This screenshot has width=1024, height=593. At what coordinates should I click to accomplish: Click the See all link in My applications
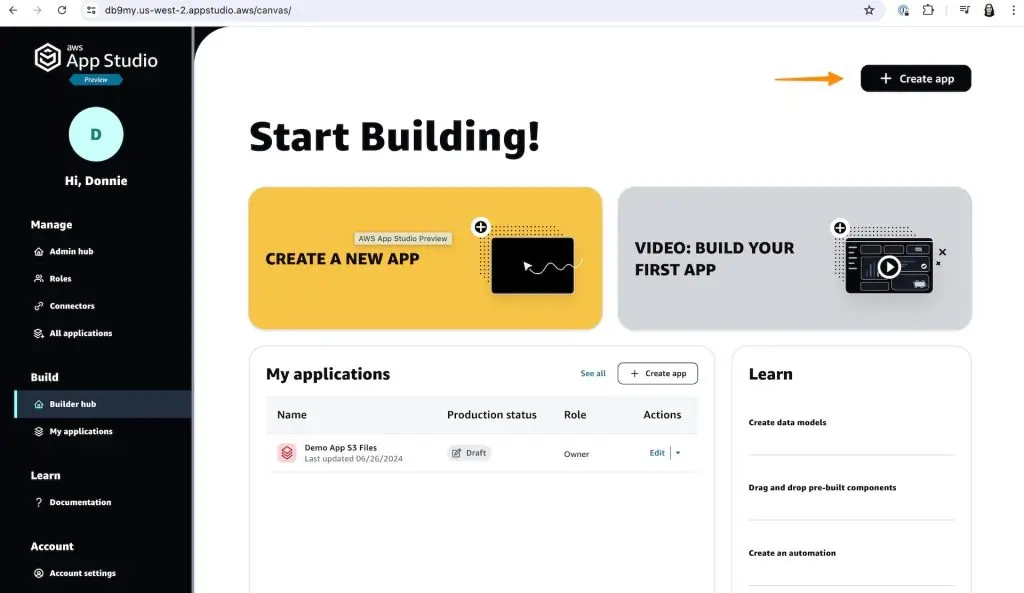(593, 373)
